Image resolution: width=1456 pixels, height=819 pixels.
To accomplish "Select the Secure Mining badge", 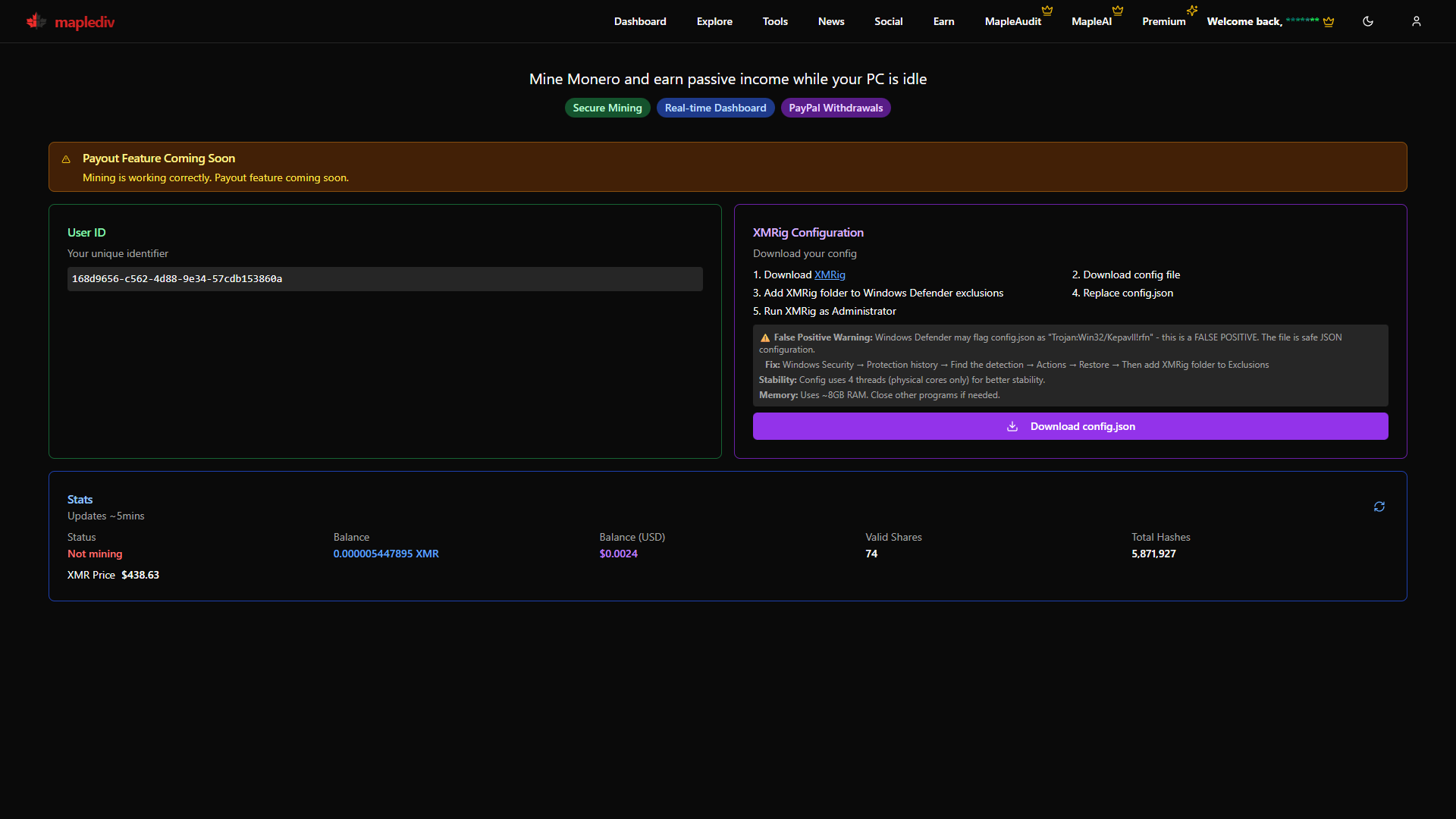I will (x=607, y=108).
